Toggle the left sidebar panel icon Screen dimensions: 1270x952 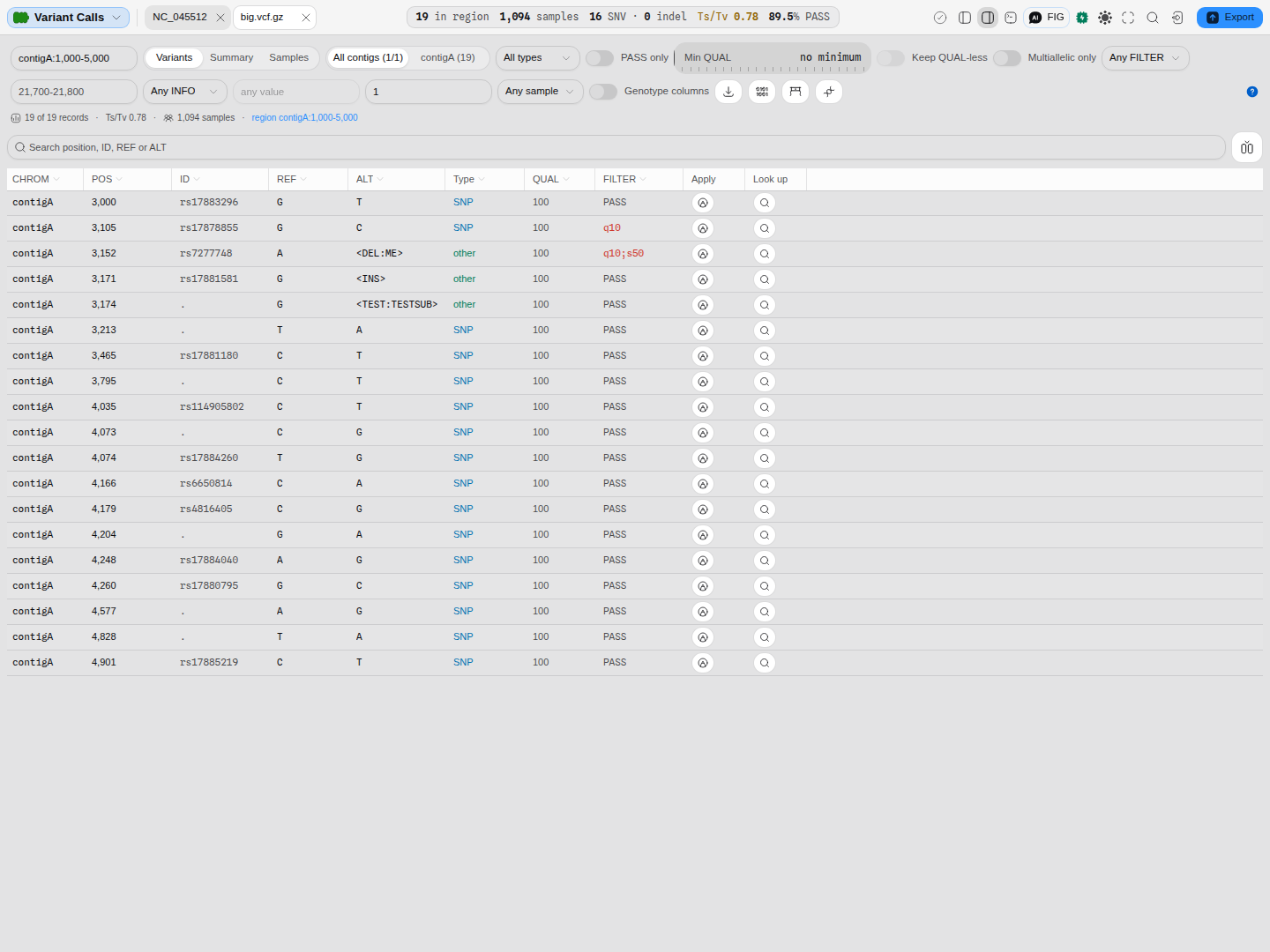coord(965,18)
